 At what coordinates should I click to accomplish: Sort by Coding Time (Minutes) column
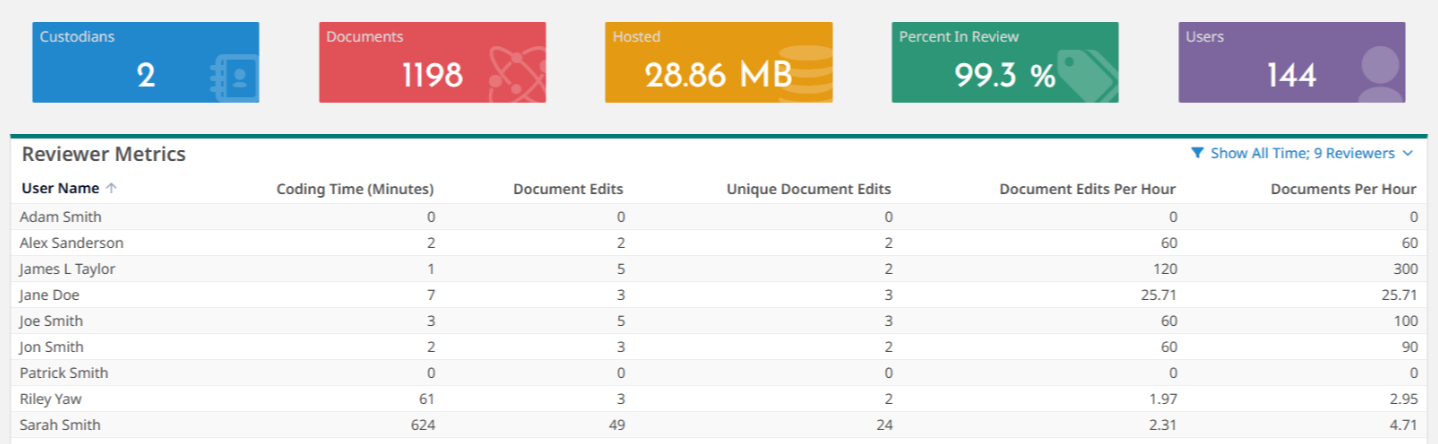click(354, 188)
